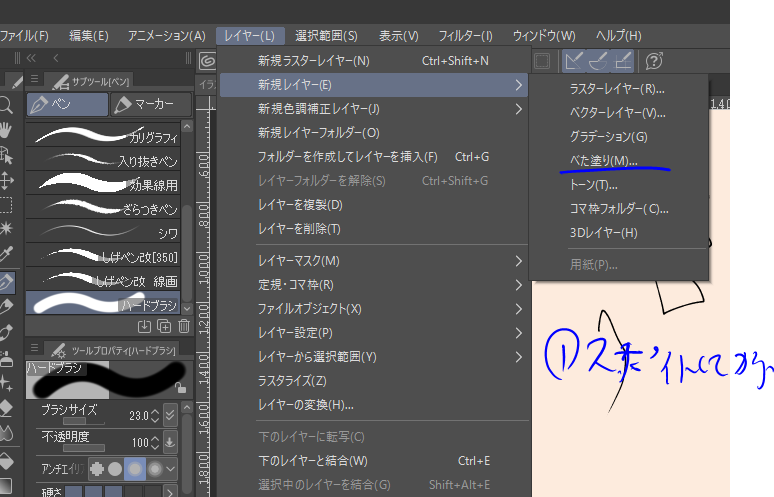Toggle snap to special ruler
The height and width of the screenshot is (497, 774).
(x=598, y=61)
